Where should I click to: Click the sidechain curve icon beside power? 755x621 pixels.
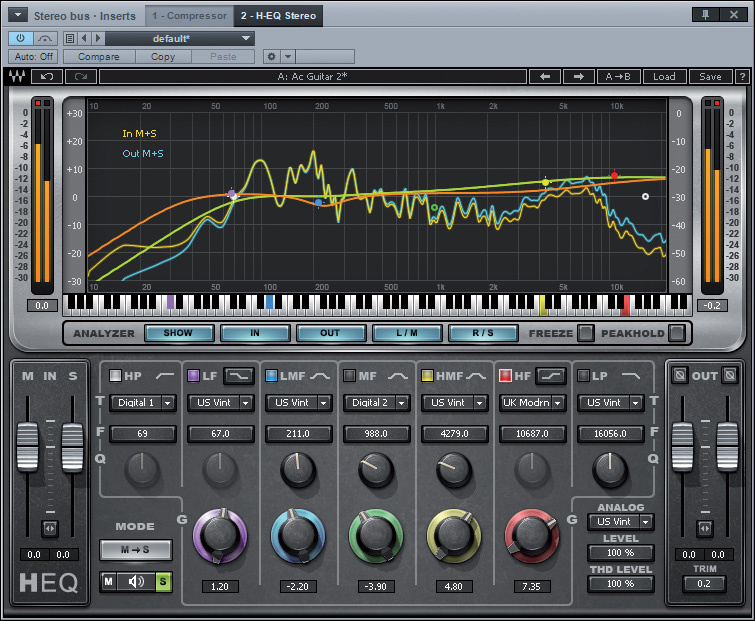tap(45, 38)
